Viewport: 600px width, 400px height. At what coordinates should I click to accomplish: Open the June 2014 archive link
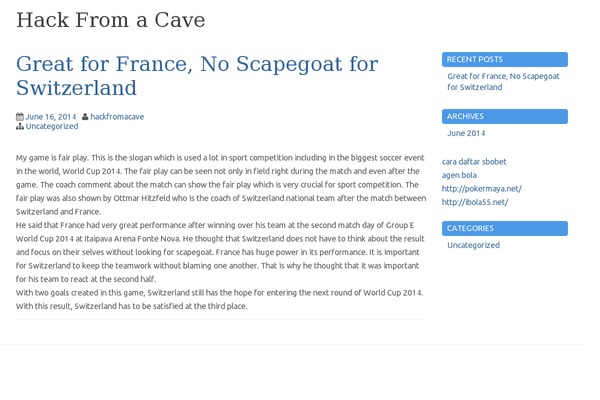466,133
